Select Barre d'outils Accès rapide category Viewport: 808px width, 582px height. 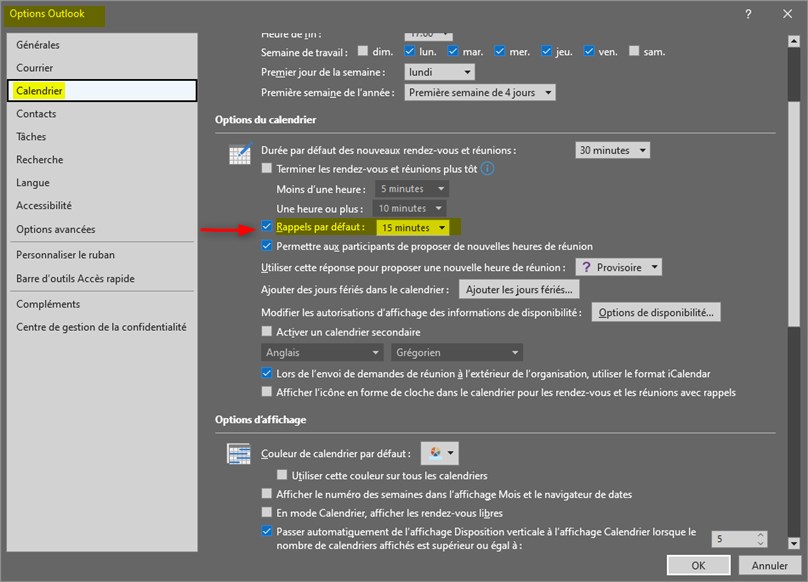point(102,278)
